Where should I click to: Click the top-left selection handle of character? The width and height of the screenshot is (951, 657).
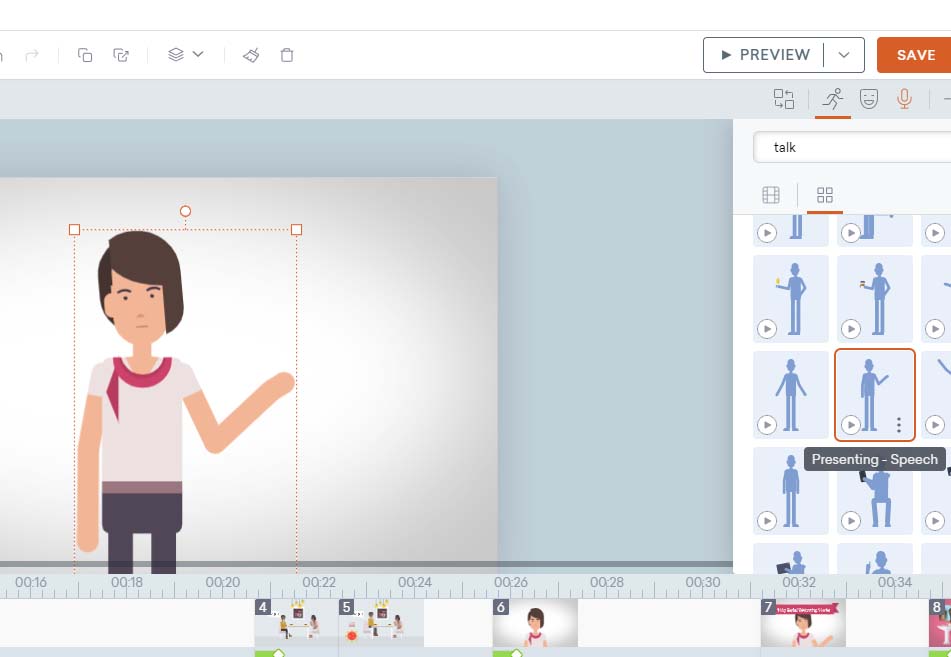(75, 229)
